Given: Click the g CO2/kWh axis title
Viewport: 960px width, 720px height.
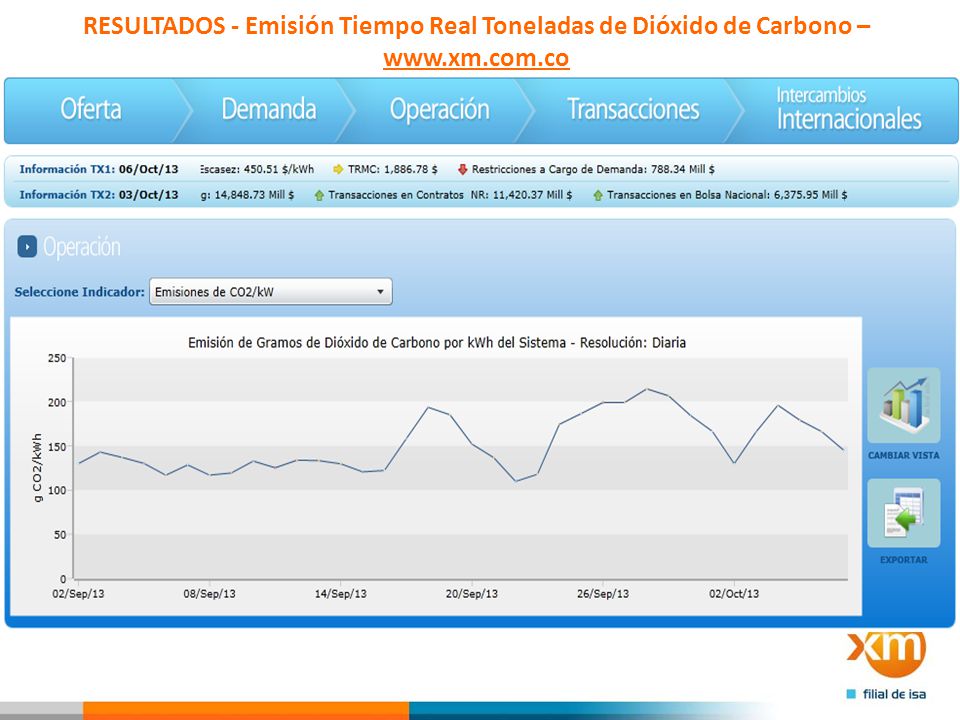Looking at the screenshot, I should [37, 468].
